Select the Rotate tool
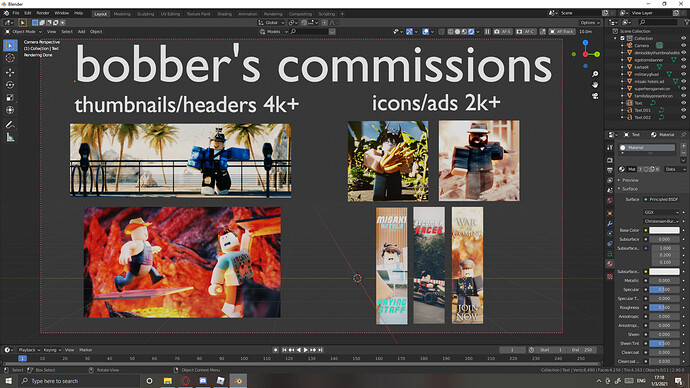Viewport: 690px width, 388px height. pos(10,85)
